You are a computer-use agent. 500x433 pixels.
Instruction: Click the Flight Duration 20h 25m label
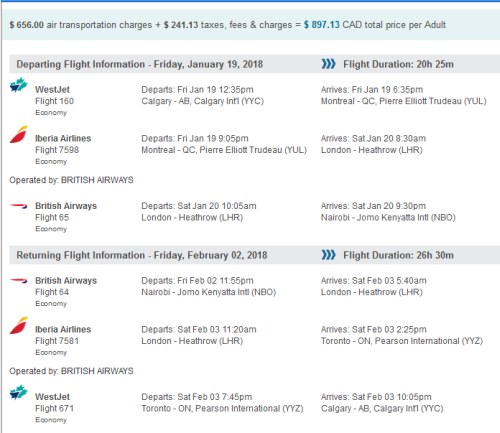(x=398, y=64)
